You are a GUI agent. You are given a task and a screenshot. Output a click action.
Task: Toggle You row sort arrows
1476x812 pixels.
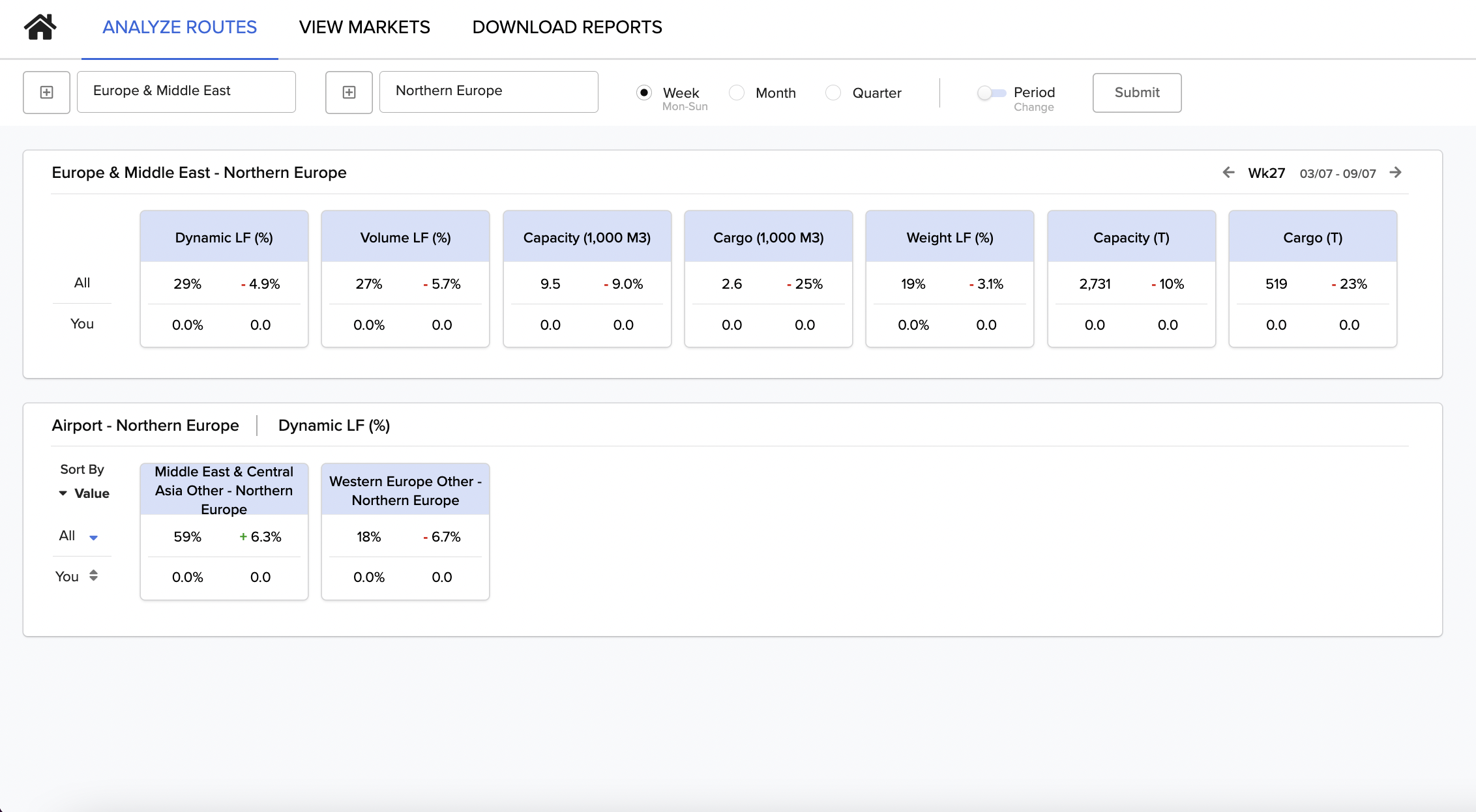pos(93,575)
